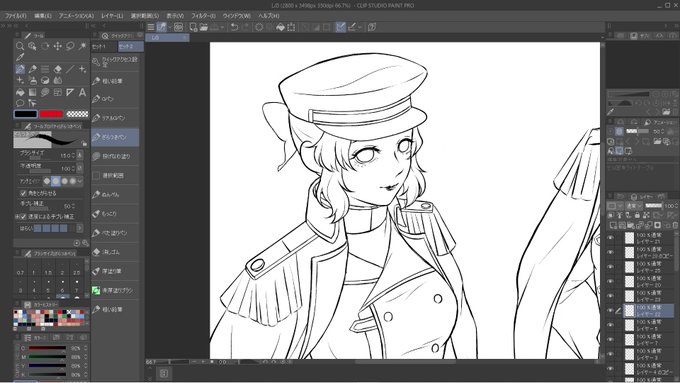The width and height of the screenshot is (680, 383).
Task: Select the Ruler tool
Action: pyautogui.click(x=70, y=92)
